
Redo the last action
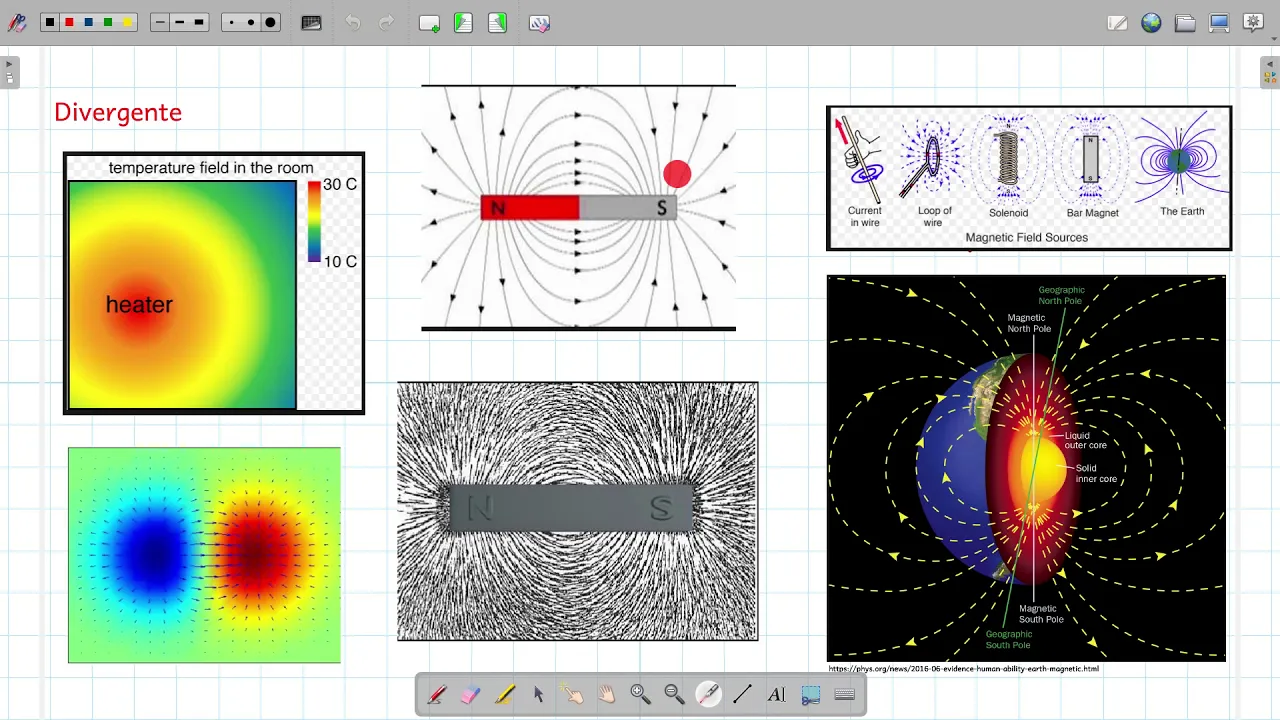[387, 23]
